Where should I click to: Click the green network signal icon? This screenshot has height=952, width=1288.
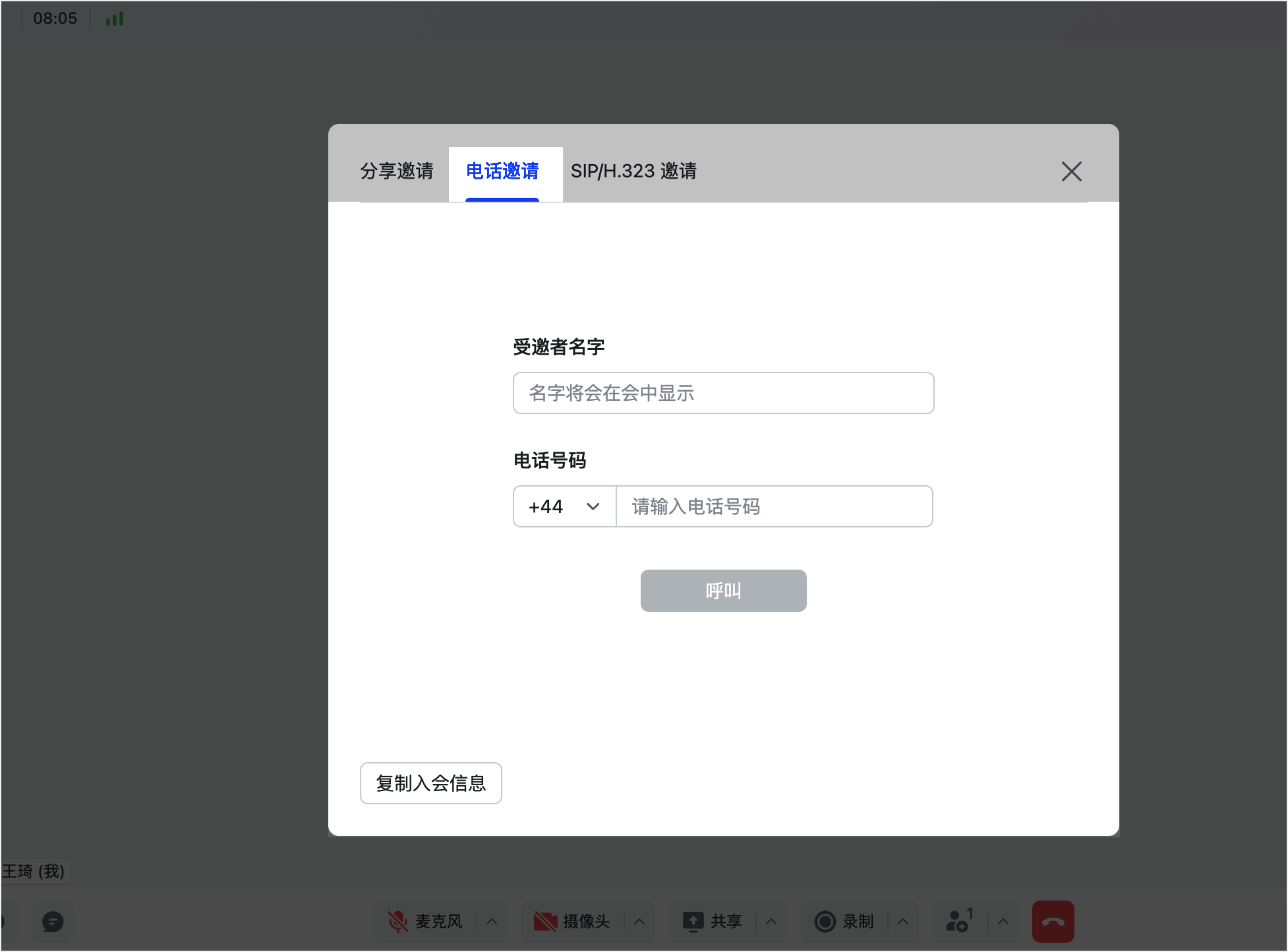[x=115, y=18]
